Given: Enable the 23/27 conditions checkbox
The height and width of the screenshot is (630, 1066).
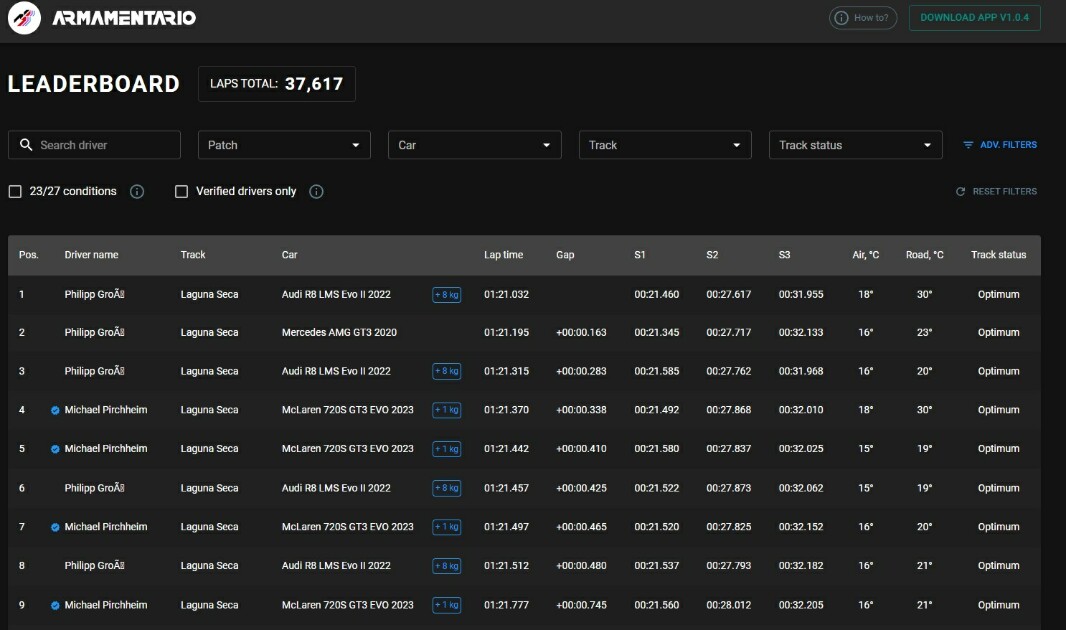Looking at the screenshot, I should click(x=15, y=192).
